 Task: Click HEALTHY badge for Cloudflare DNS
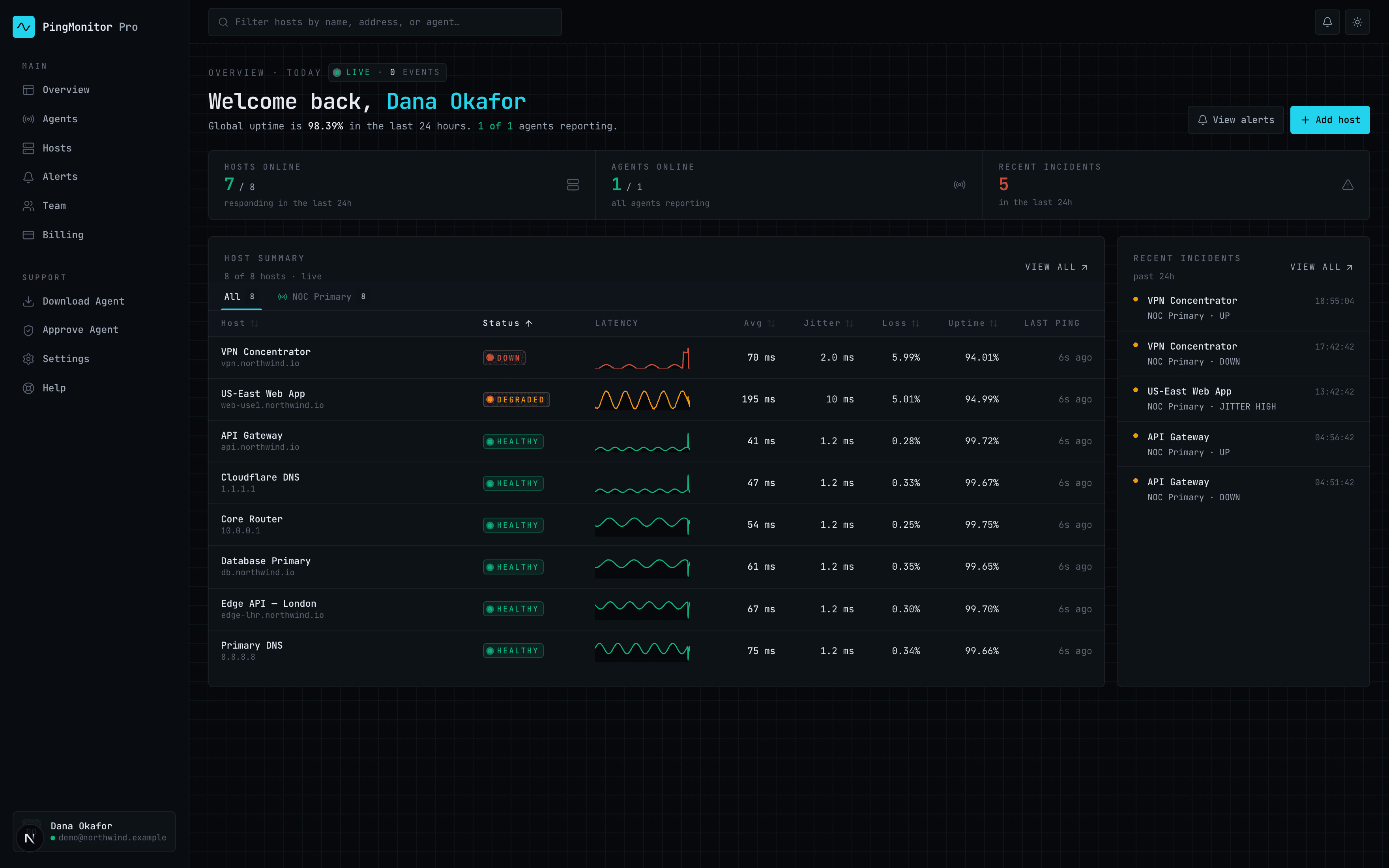tap(513, 483)
